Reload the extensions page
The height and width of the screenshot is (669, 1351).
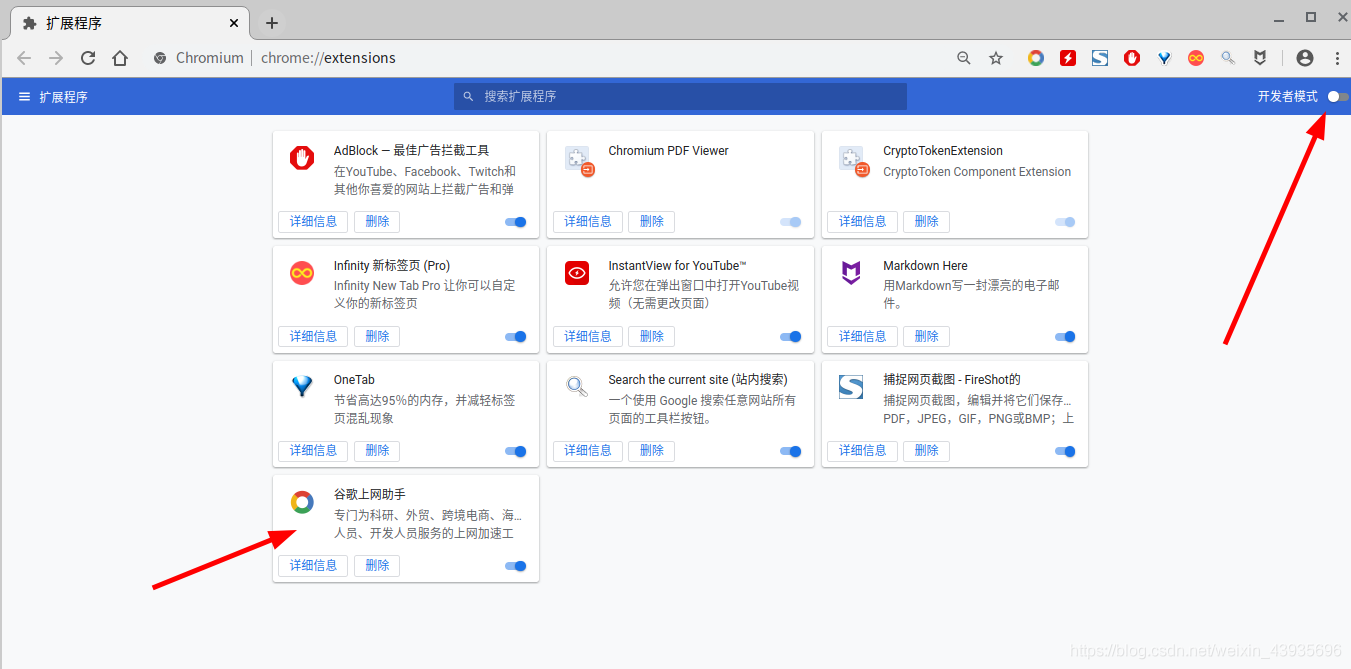[x=88, y=58]
